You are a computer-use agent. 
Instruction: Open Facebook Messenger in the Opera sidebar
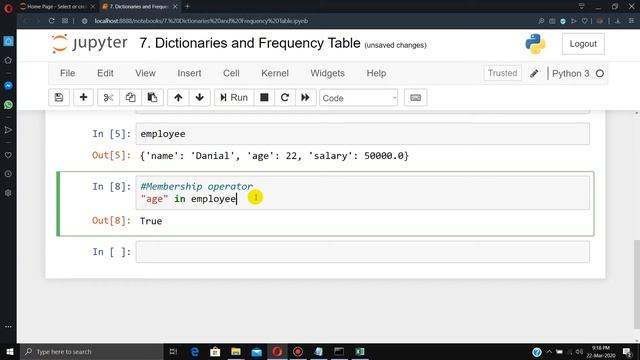[8, 86]
